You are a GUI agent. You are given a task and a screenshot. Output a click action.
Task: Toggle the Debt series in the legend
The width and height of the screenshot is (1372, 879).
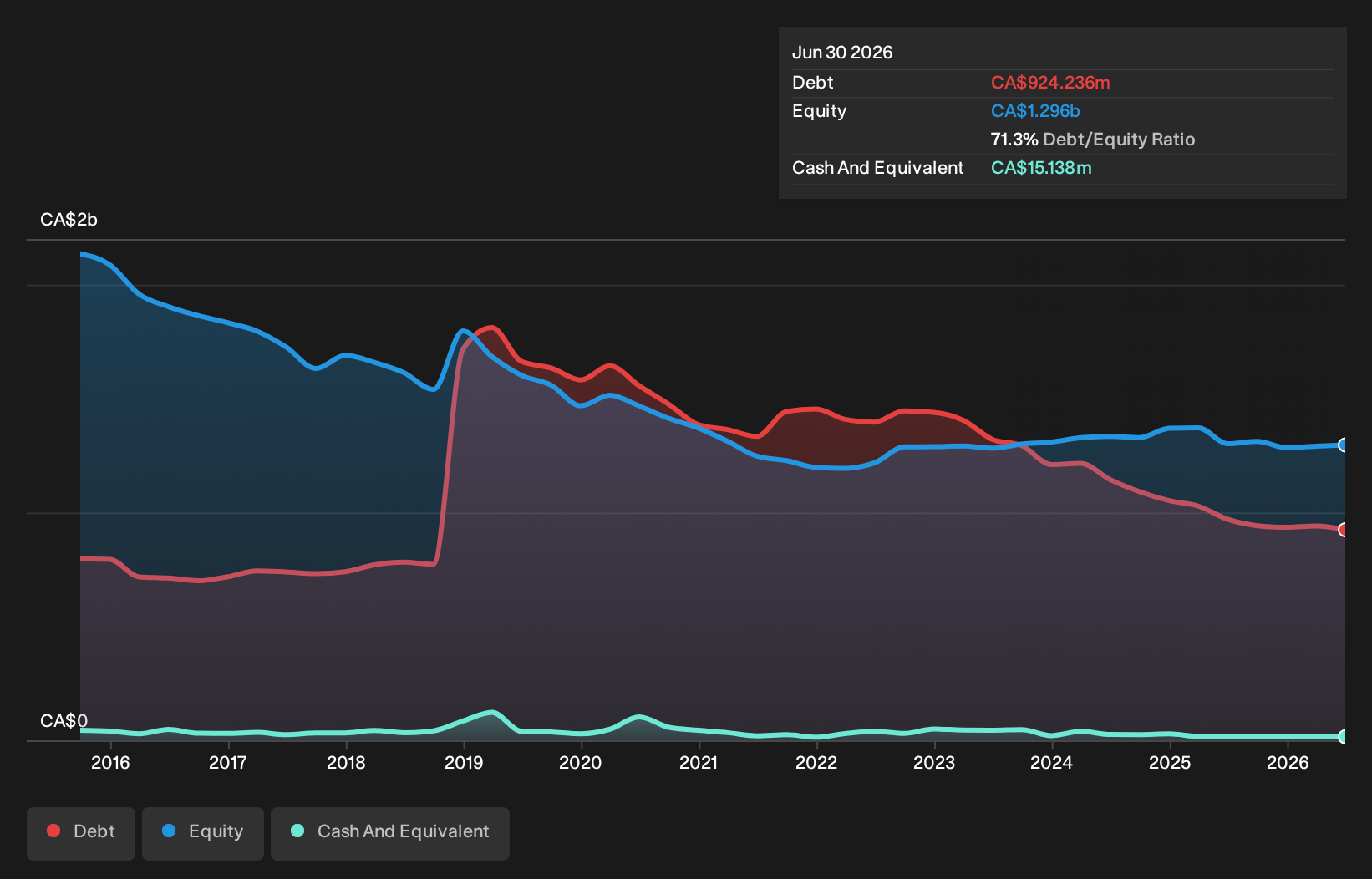click(x=81, y=833)
